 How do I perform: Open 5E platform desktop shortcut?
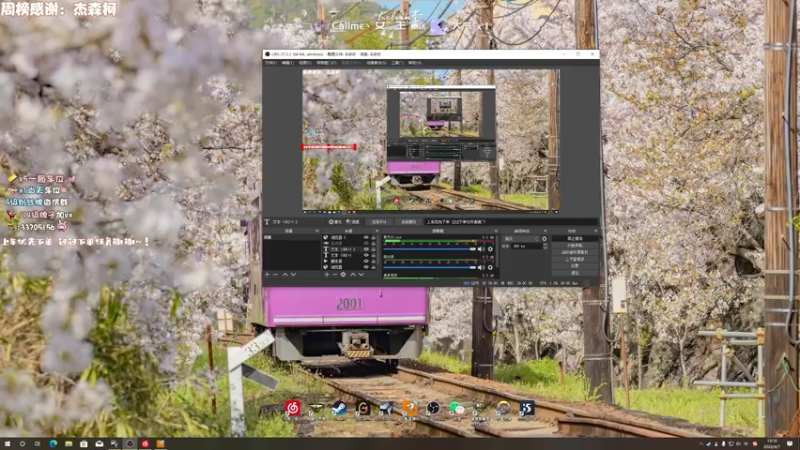point(527,408)
